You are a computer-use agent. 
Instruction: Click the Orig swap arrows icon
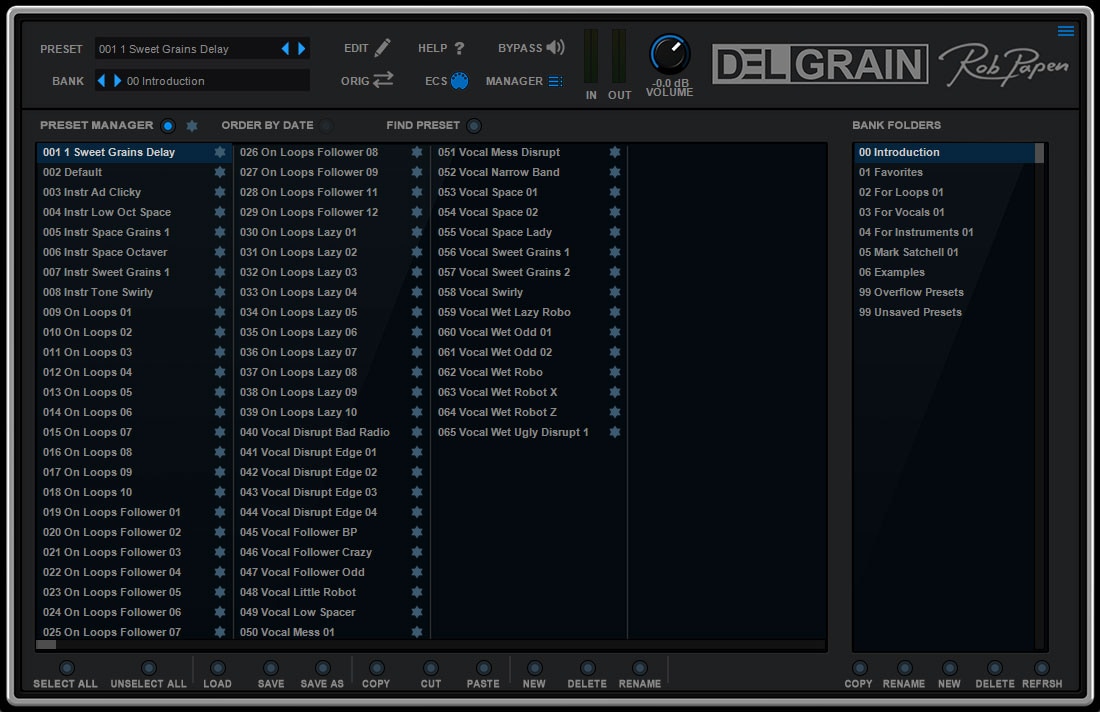[x=383, y=81]
